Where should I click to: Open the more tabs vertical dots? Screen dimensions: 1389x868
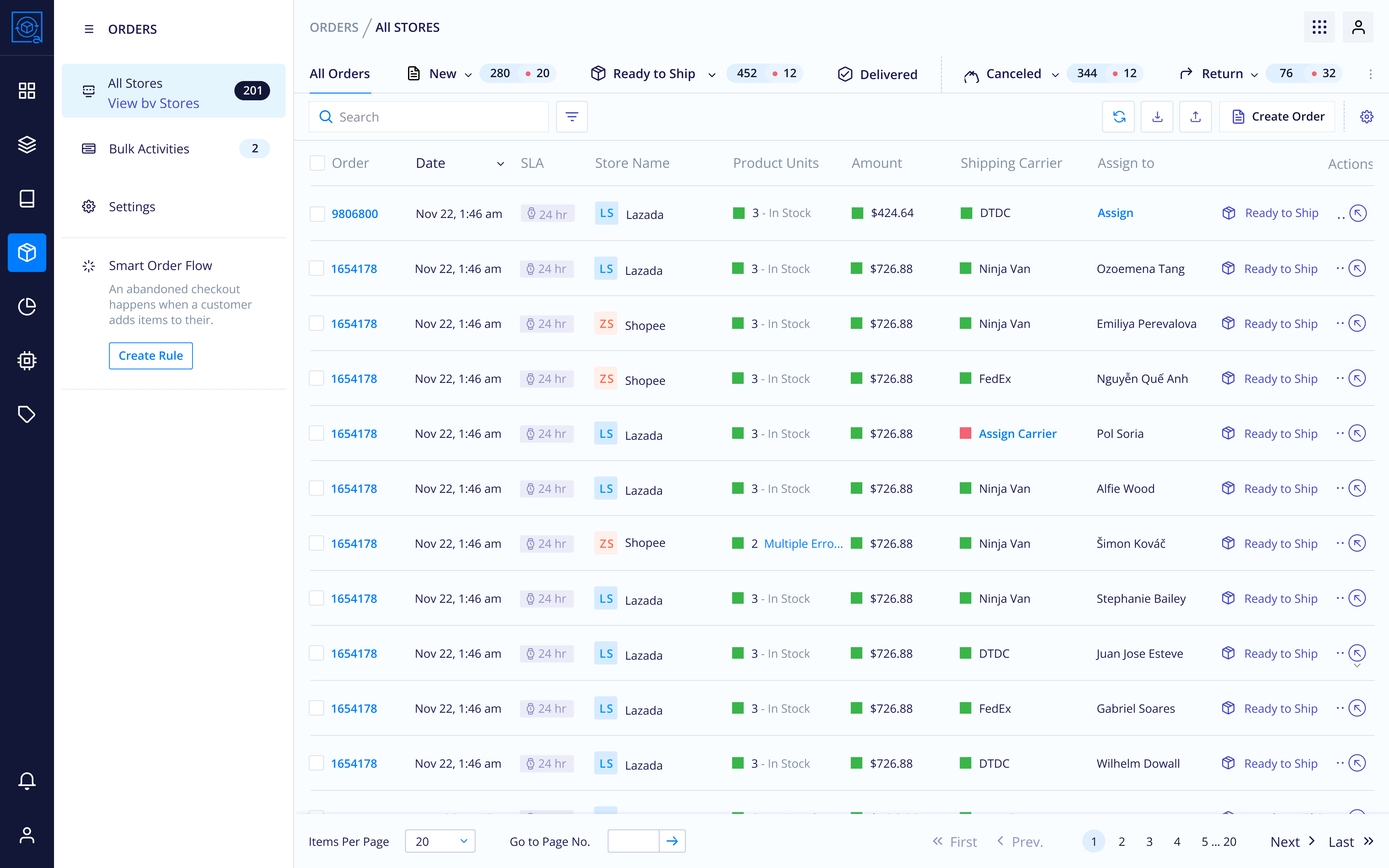[x=1371, y=74]
